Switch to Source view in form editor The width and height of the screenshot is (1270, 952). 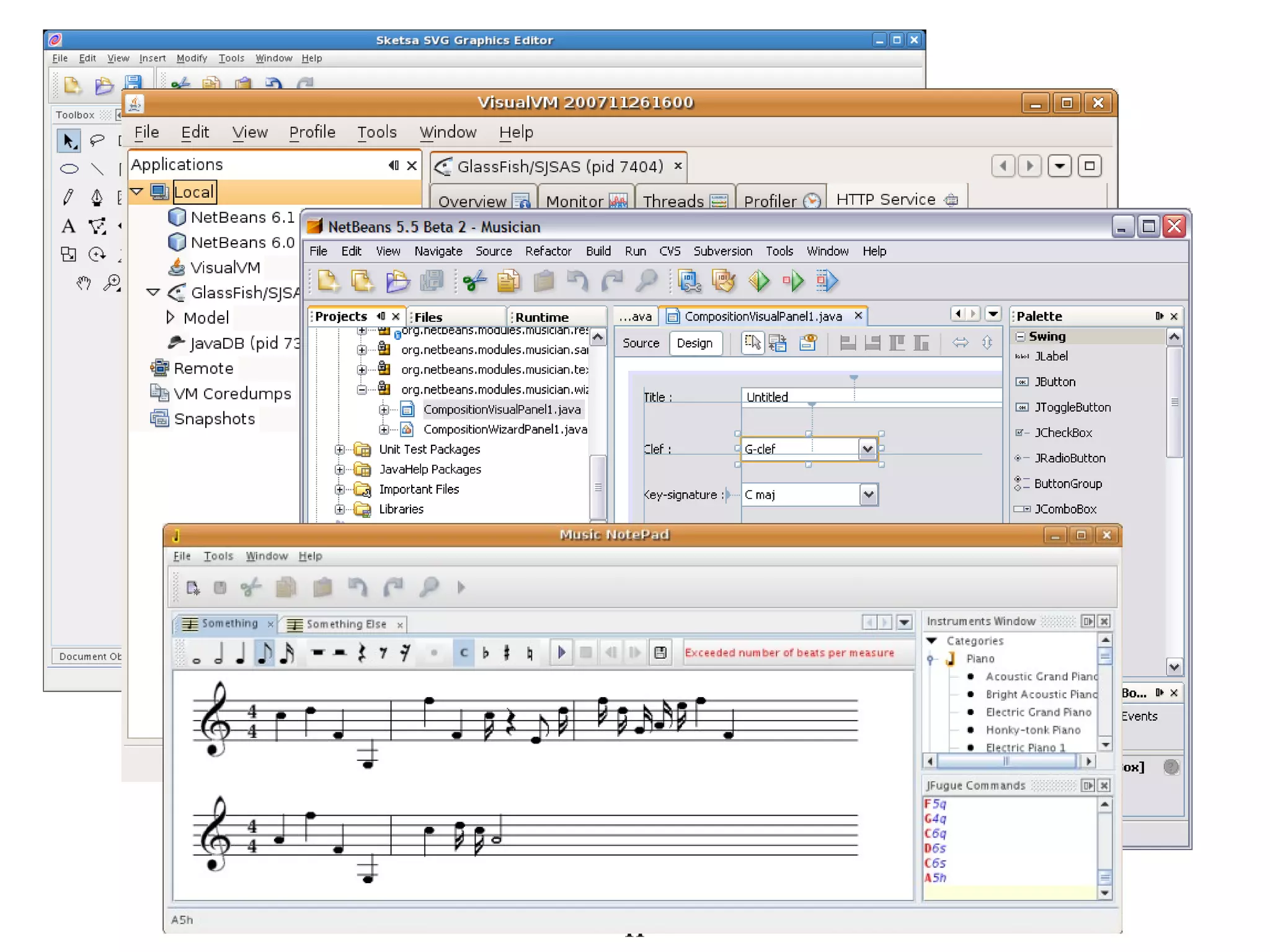coord(641,343)
